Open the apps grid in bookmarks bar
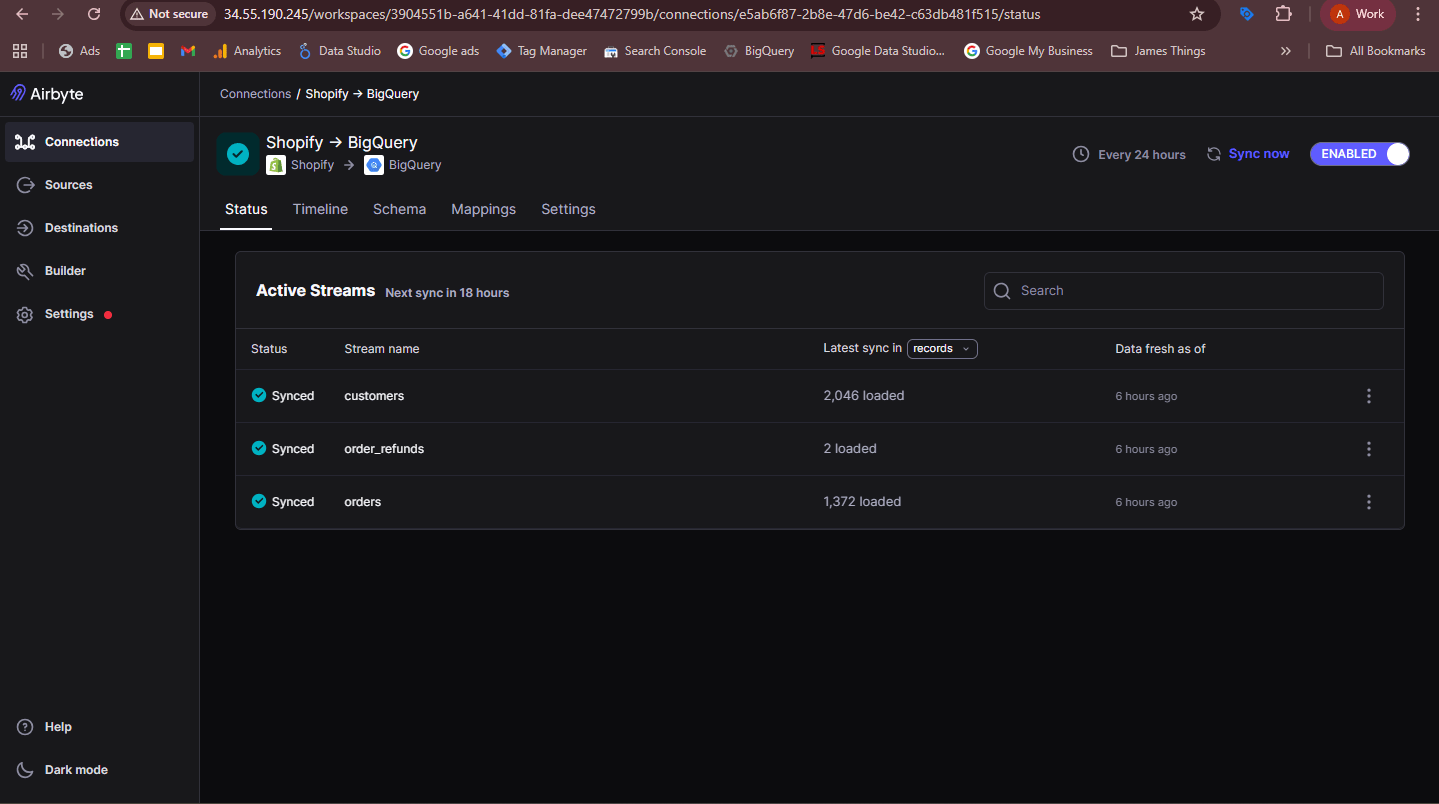Screen dimensions: 1439x804 click(x=20, y=51)
